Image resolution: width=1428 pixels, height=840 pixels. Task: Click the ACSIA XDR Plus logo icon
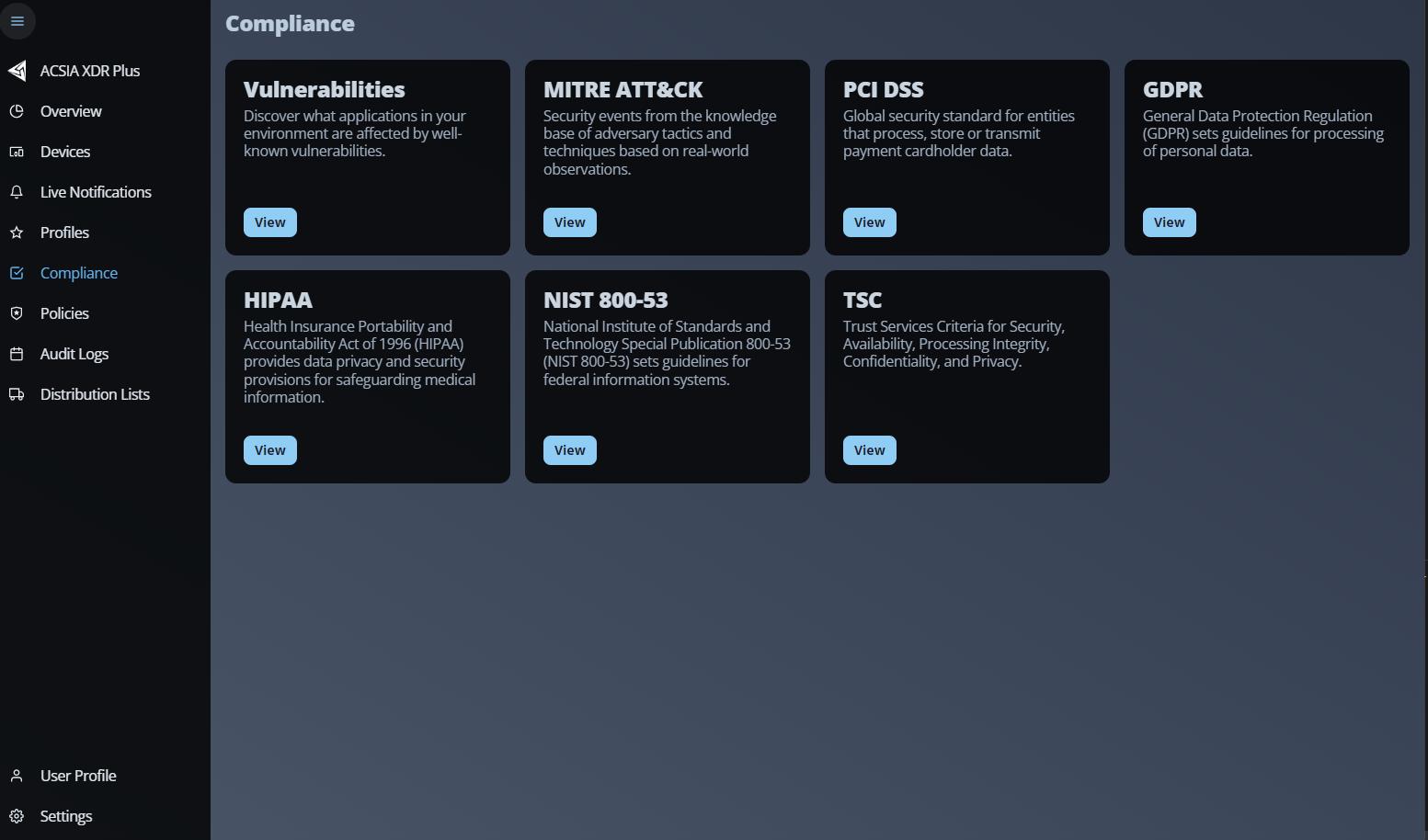[17, 71]
